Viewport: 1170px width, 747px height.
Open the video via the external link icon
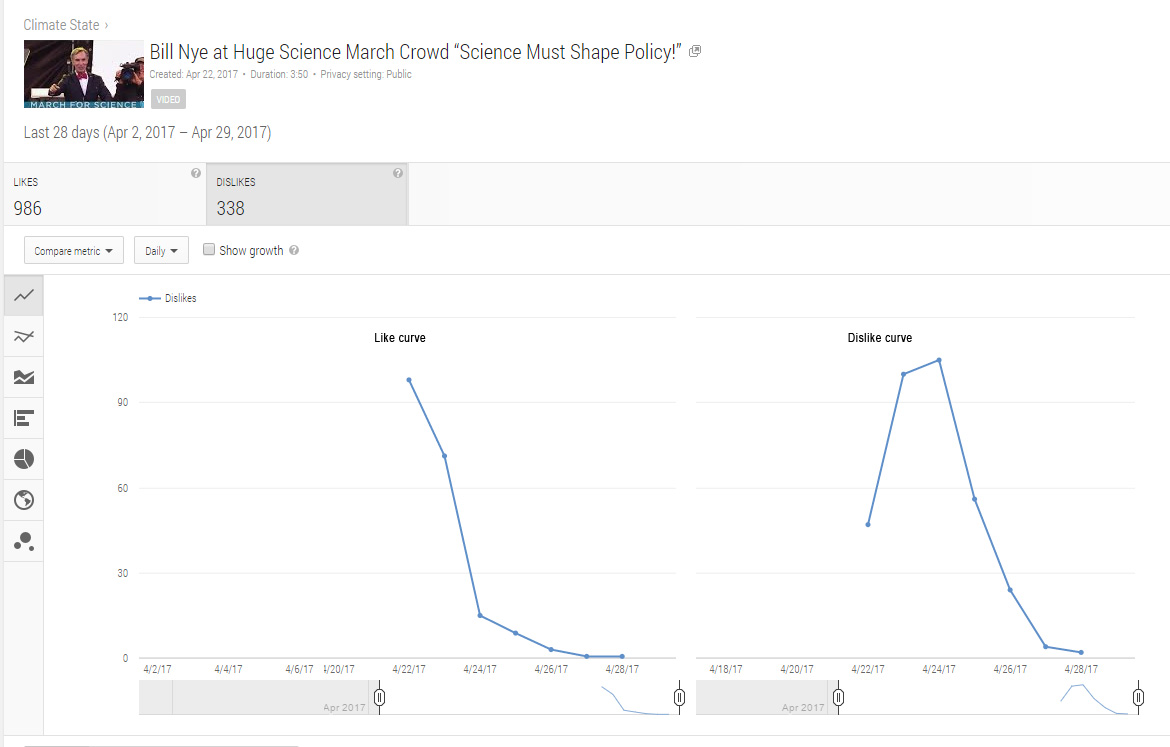[695, 52]
